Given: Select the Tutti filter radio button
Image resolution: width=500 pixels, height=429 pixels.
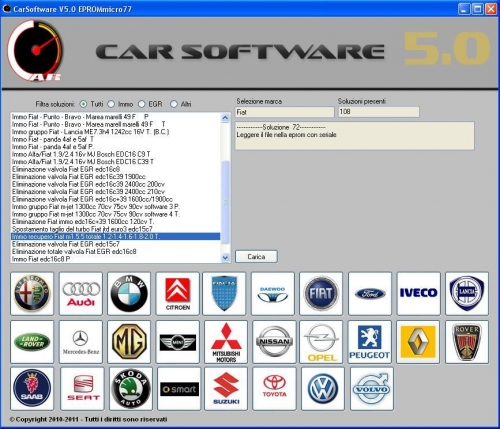Looking at the screenshot, I should [x=83, y=104].
